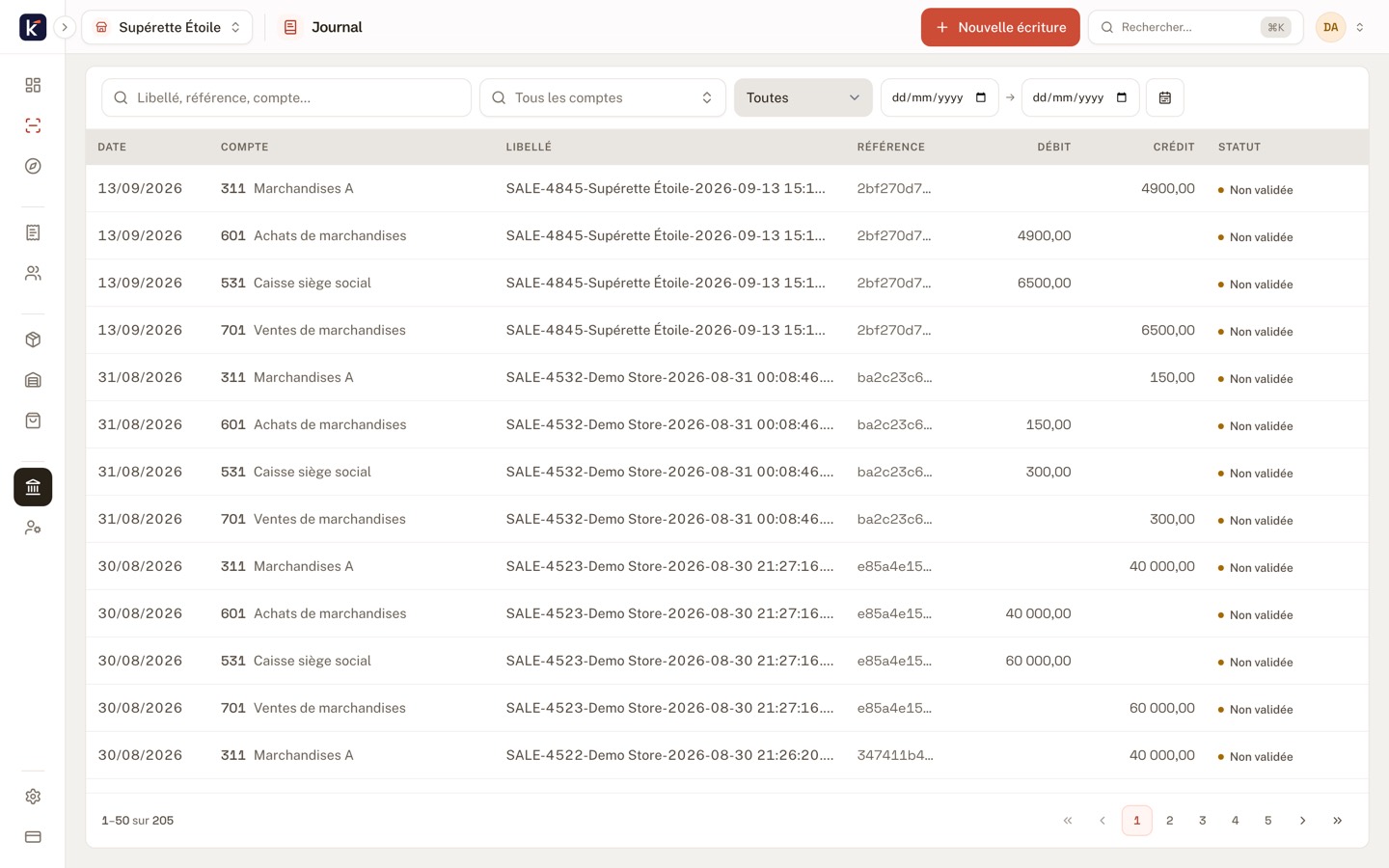Click the 60 000,00 debit amount
The width and height of the screenshot is (1389, 868).
1038,662
